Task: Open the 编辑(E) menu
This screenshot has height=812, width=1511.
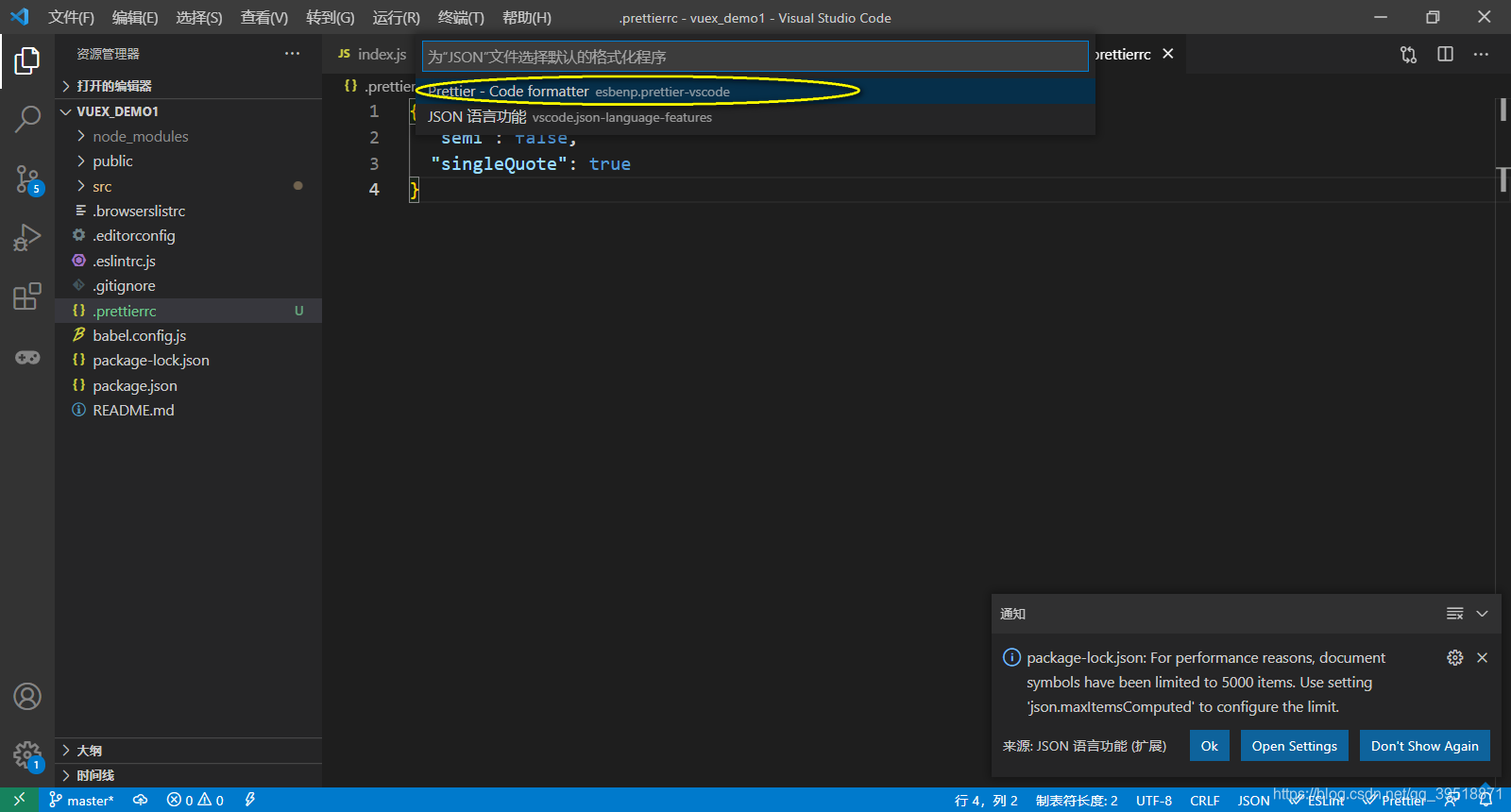Action: click(x=135, y=17)
